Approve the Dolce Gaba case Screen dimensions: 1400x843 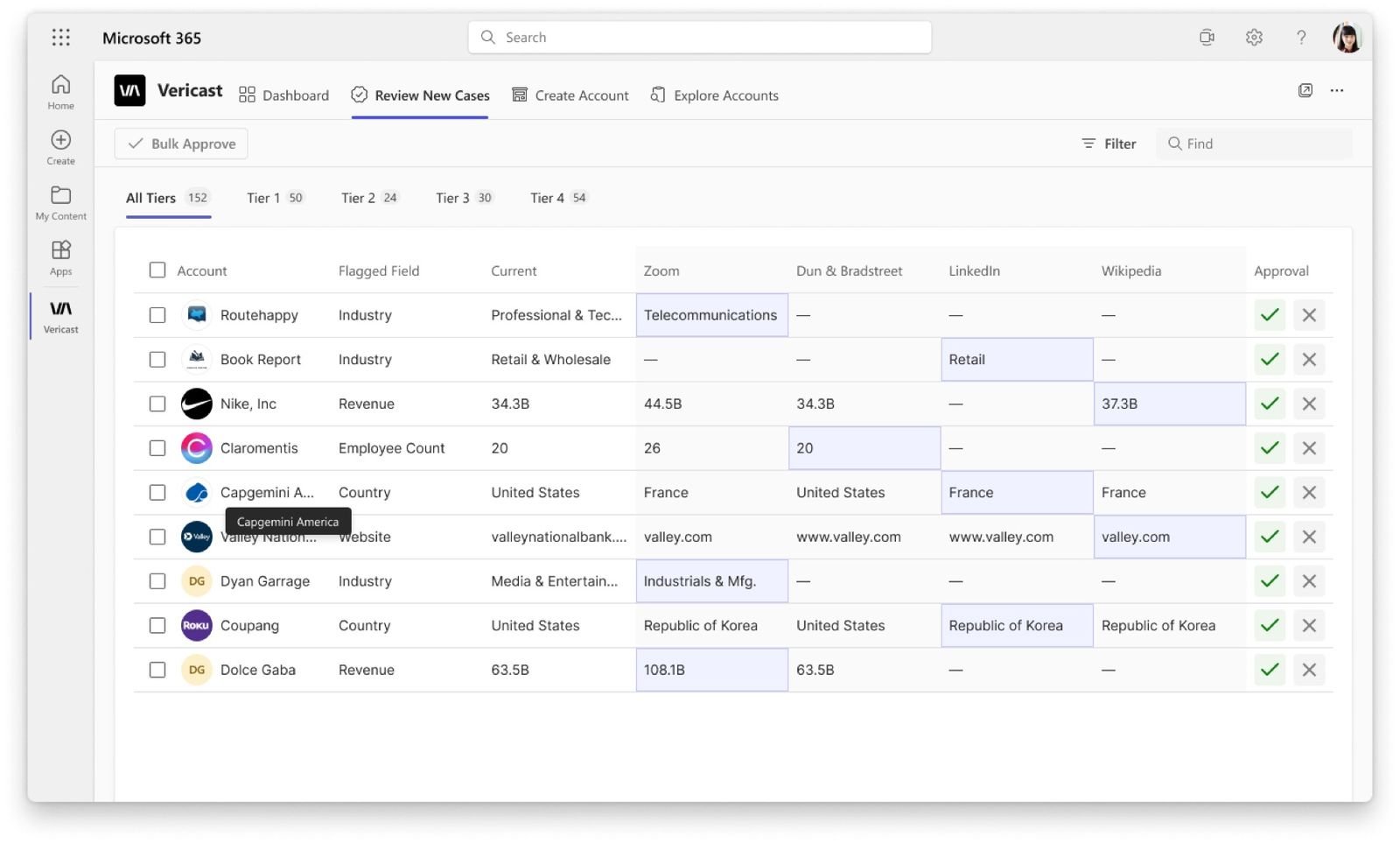tap(1270, 670)
